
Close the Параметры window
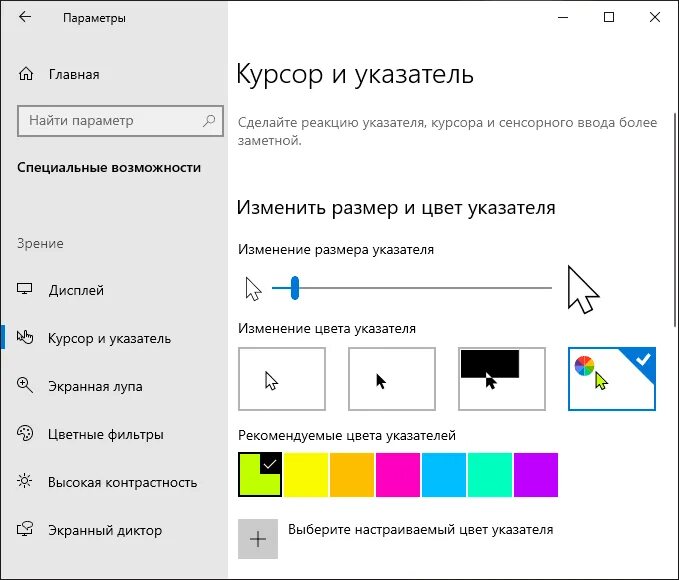(x=655, y=17)
